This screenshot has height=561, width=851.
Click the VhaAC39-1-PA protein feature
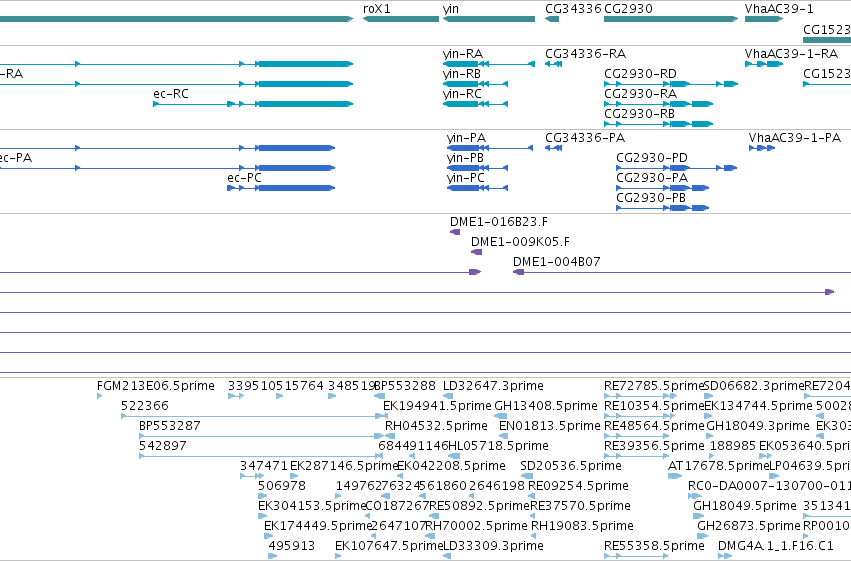tap(761, 148)
